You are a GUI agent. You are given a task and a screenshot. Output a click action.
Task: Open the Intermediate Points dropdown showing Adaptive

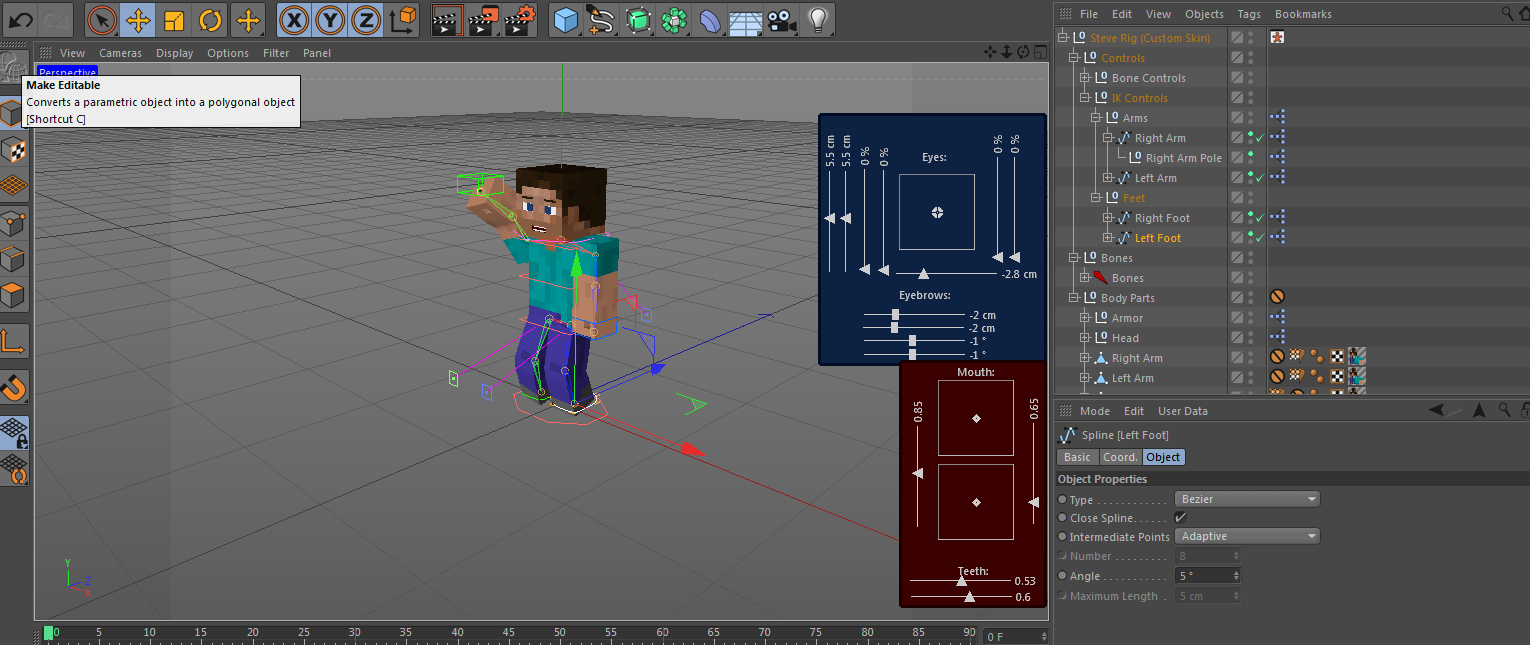pos(1248,536)
